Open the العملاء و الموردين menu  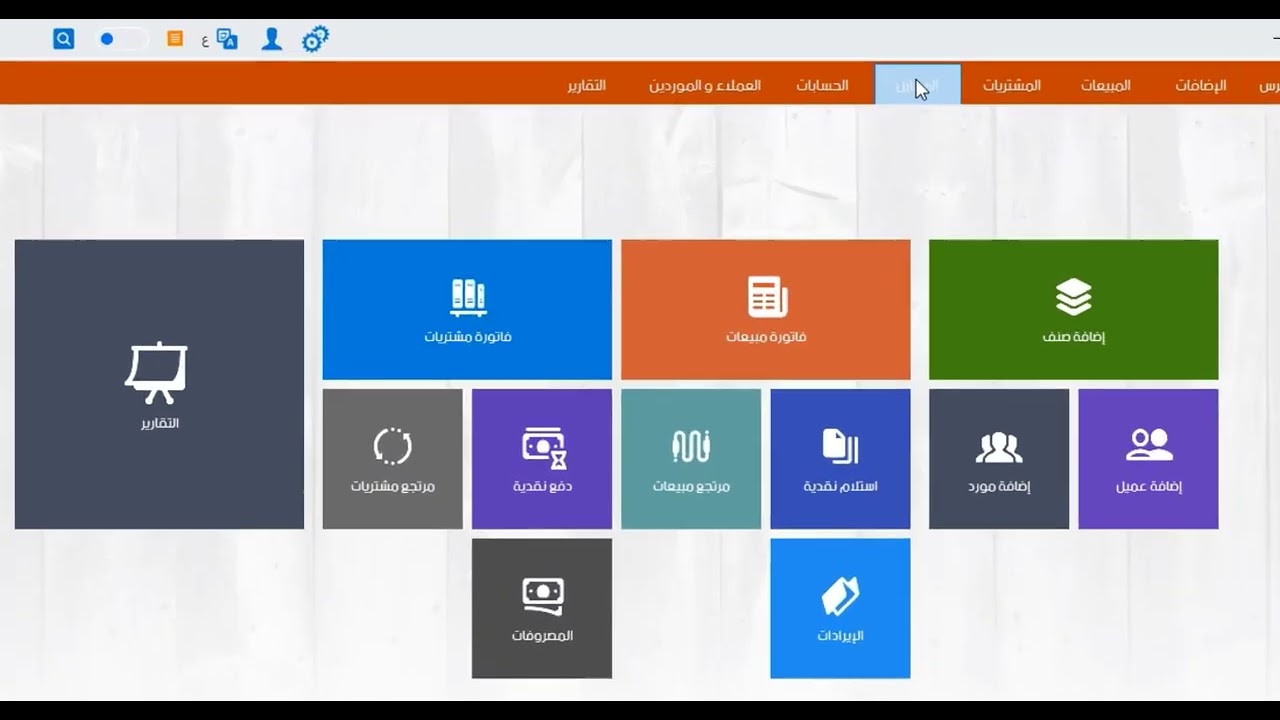point(705,85)
